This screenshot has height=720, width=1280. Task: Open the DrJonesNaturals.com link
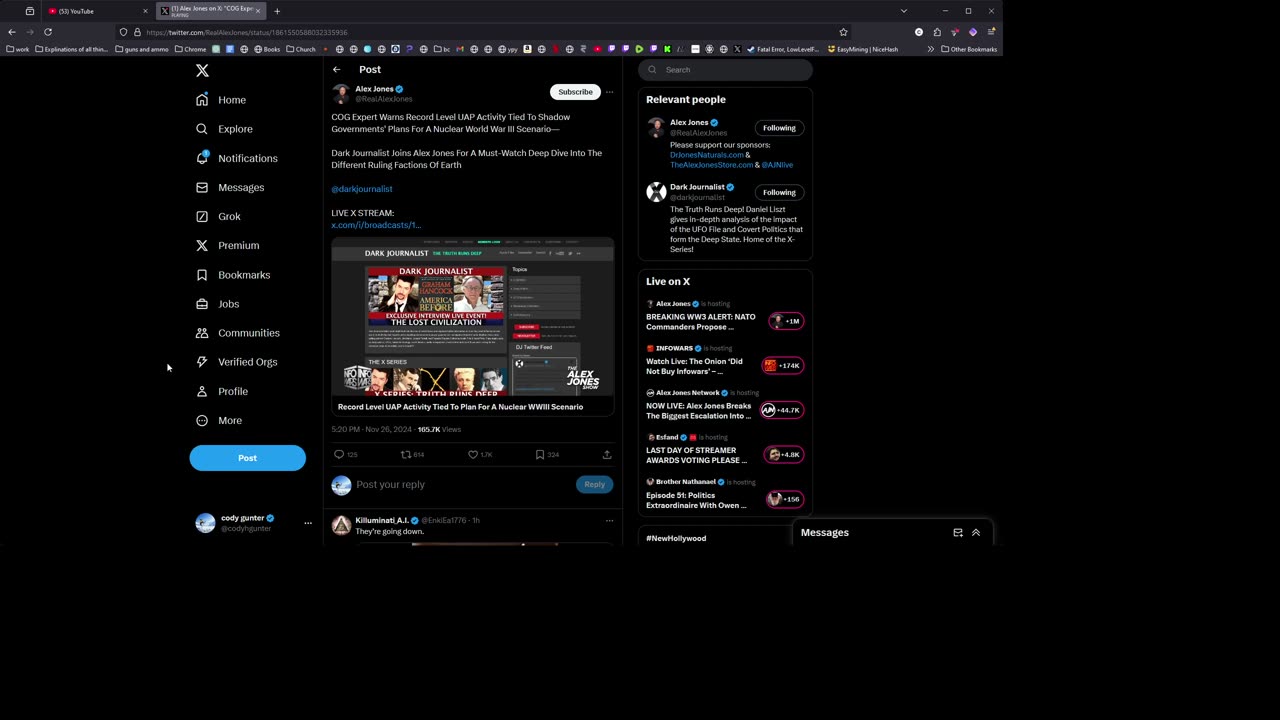[x=707, y=155]
